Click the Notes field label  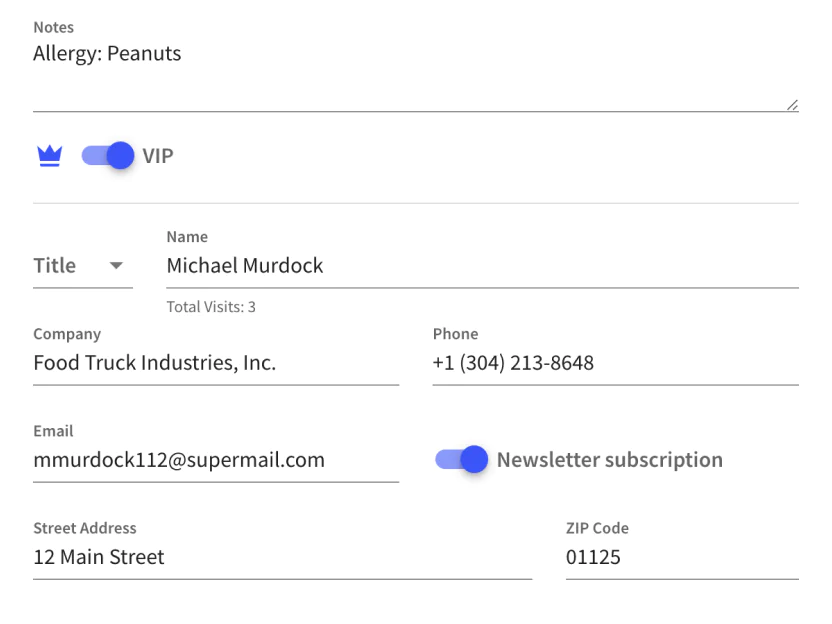(x=54, y=28)
